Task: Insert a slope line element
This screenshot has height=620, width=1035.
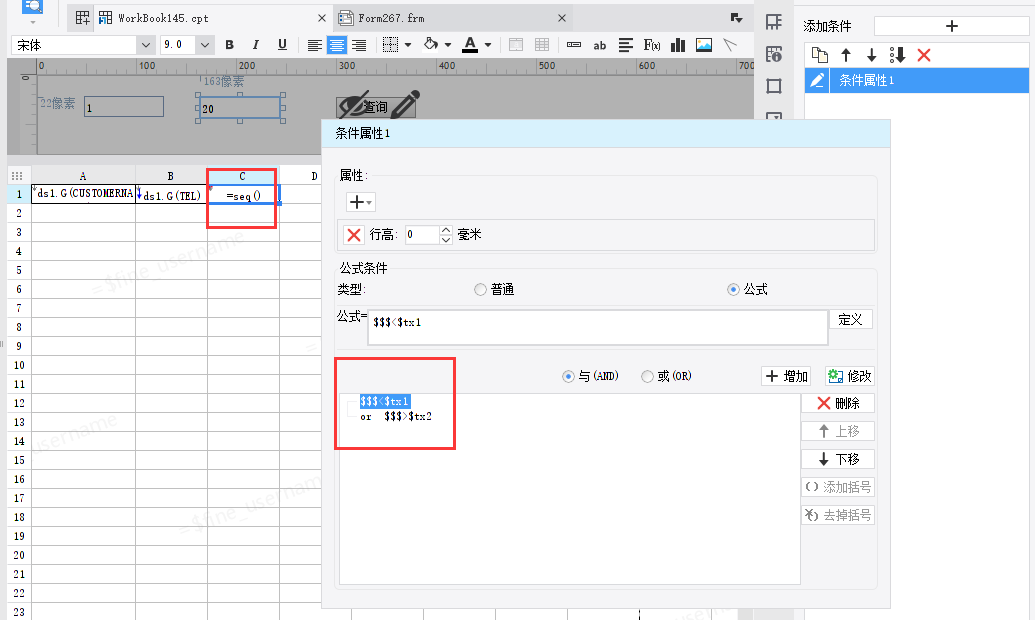Action: 729,45
